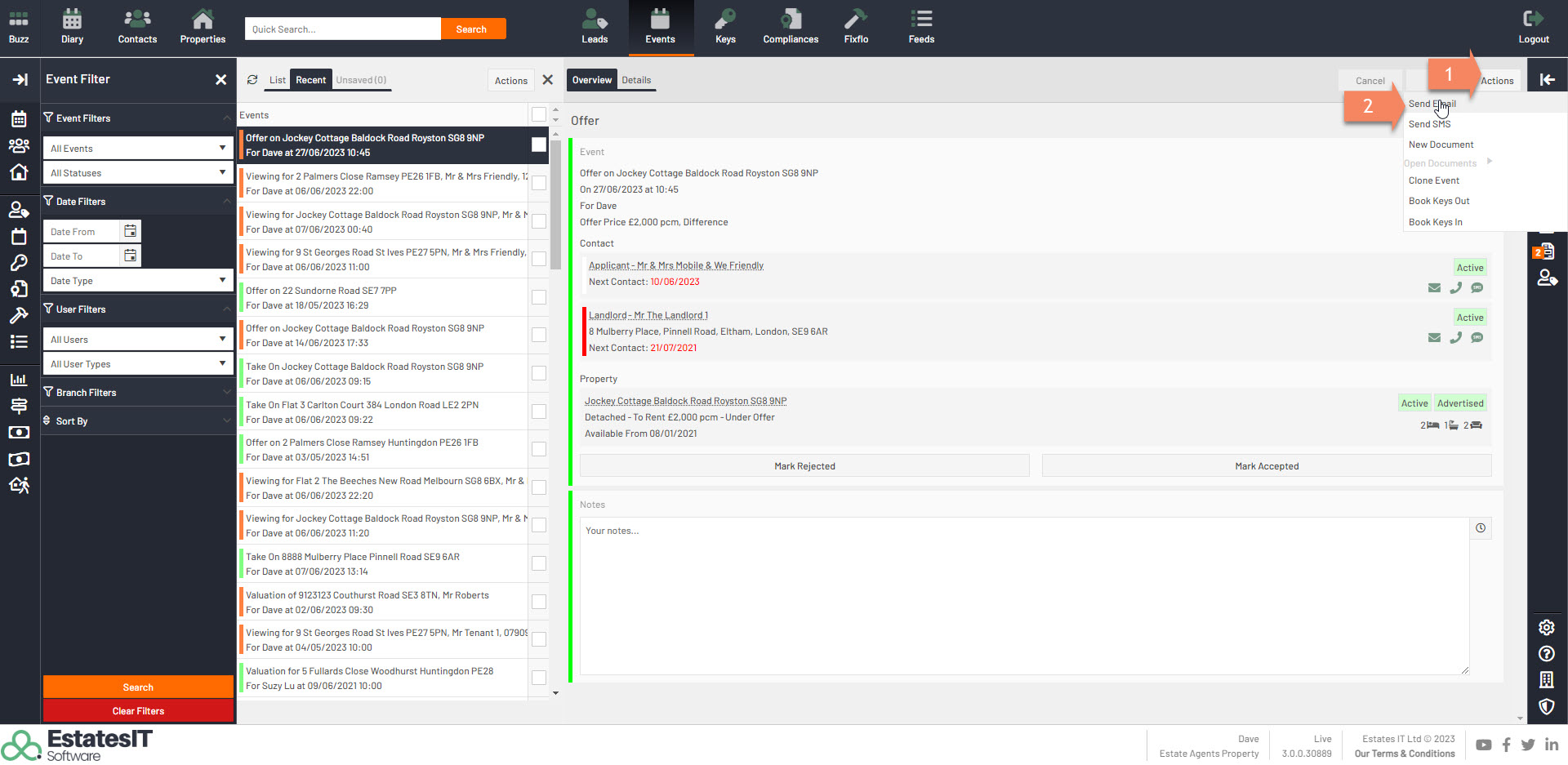Tick checkbox for Offer on 22 Sundorne Road
Screen dimensions: 1568x765
pyautogui.click(x=539, y=297)
